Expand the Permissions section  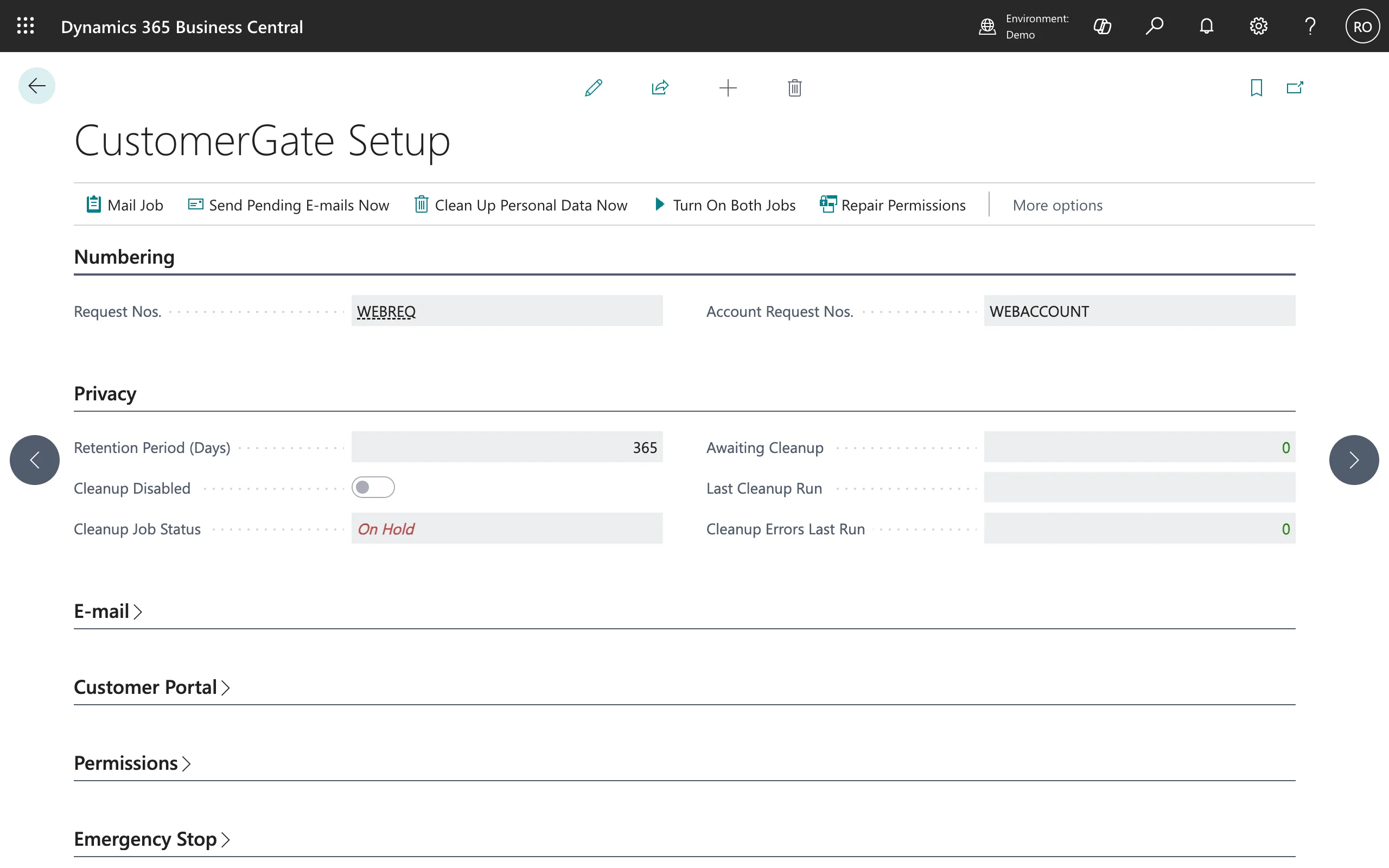132,763
